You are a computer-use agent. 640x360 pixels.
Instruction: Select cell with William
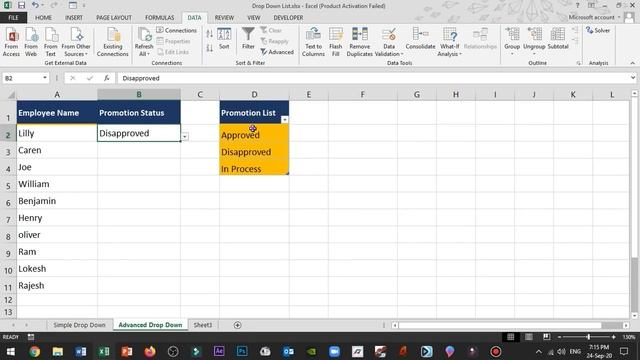(x=57, y=184)
